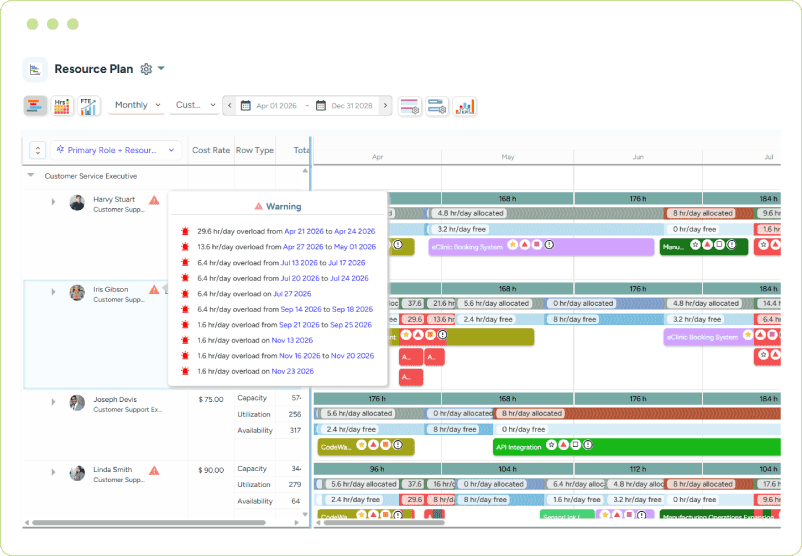Click the Cost Rate column header

pyautogui.click(x=211, y=150)
